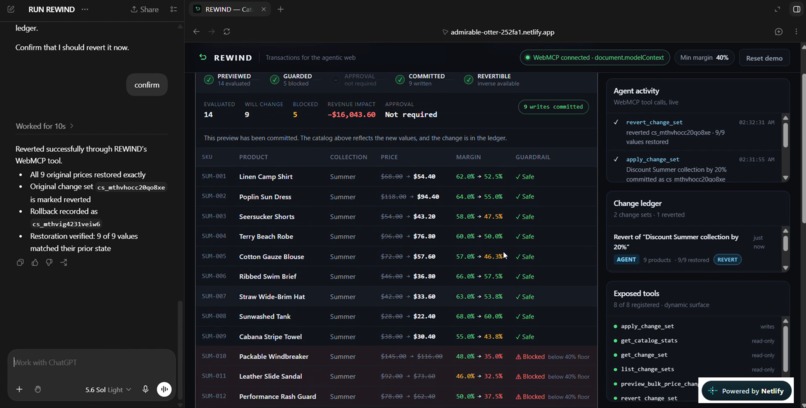Click the Previewed step check icon

[209, 80]
